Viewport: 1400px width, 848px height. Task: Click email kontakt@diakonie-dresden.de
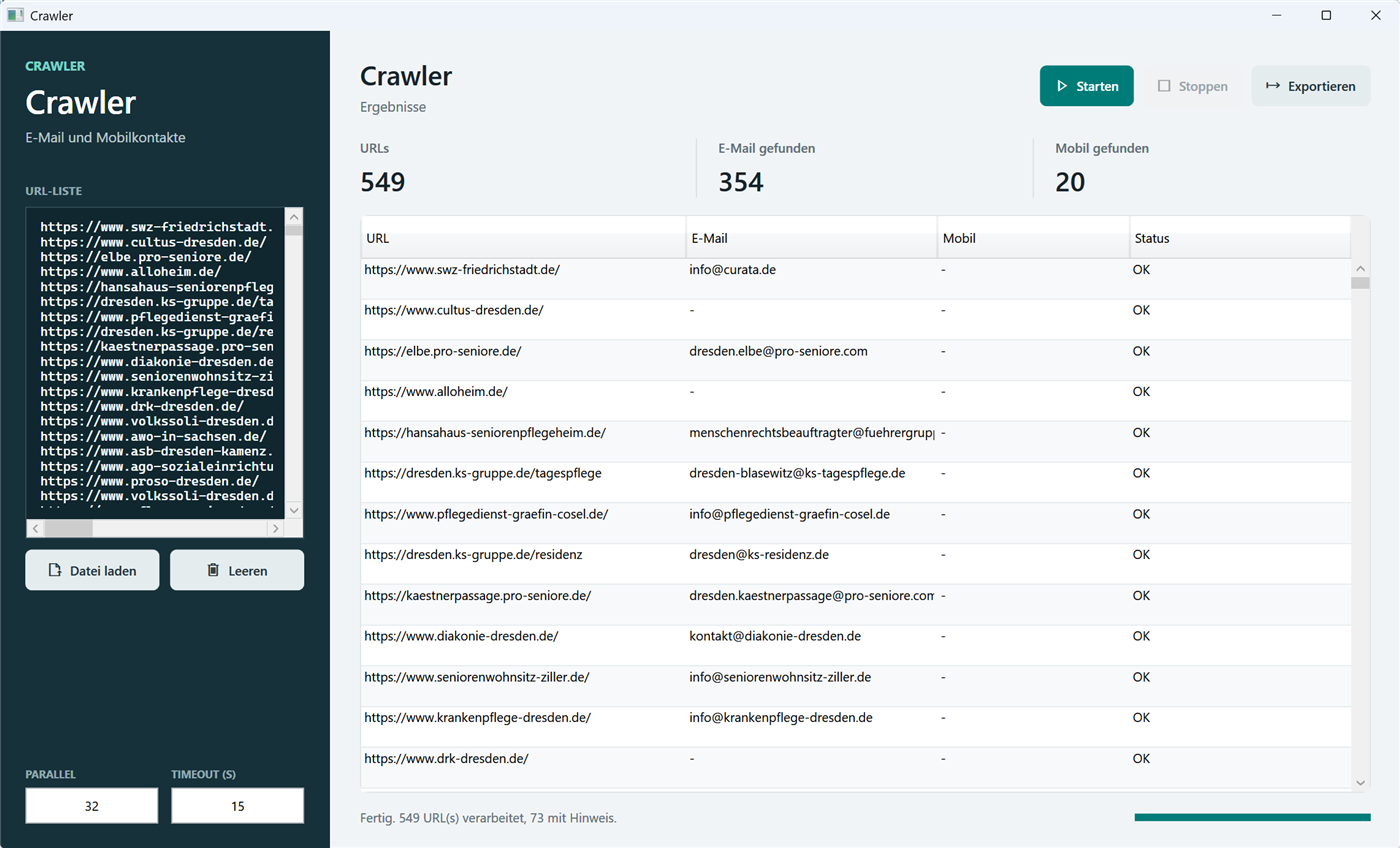775,636
